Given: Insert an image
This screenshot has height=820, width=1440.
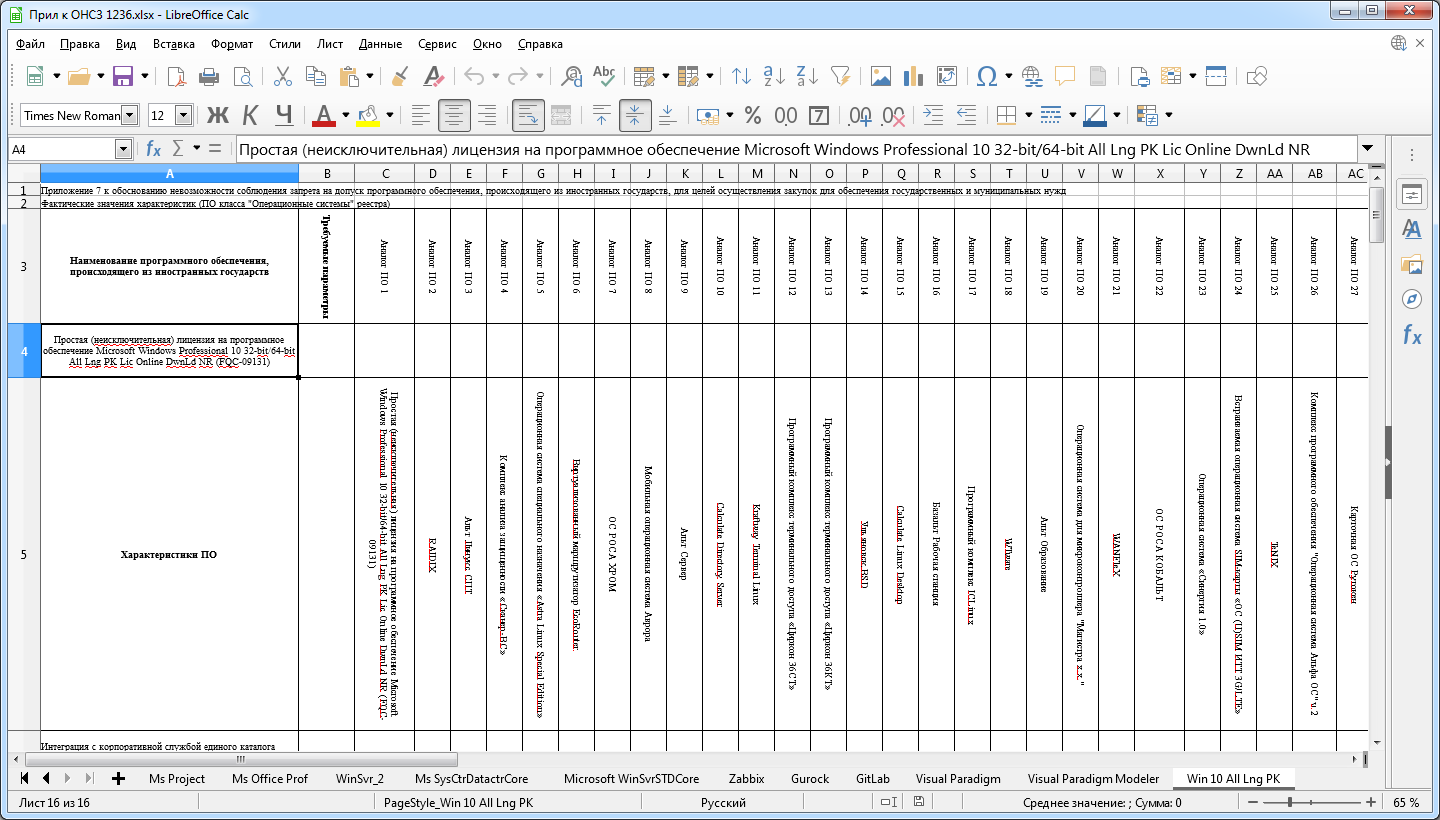Looking at the screenshot, I should 881,76.
